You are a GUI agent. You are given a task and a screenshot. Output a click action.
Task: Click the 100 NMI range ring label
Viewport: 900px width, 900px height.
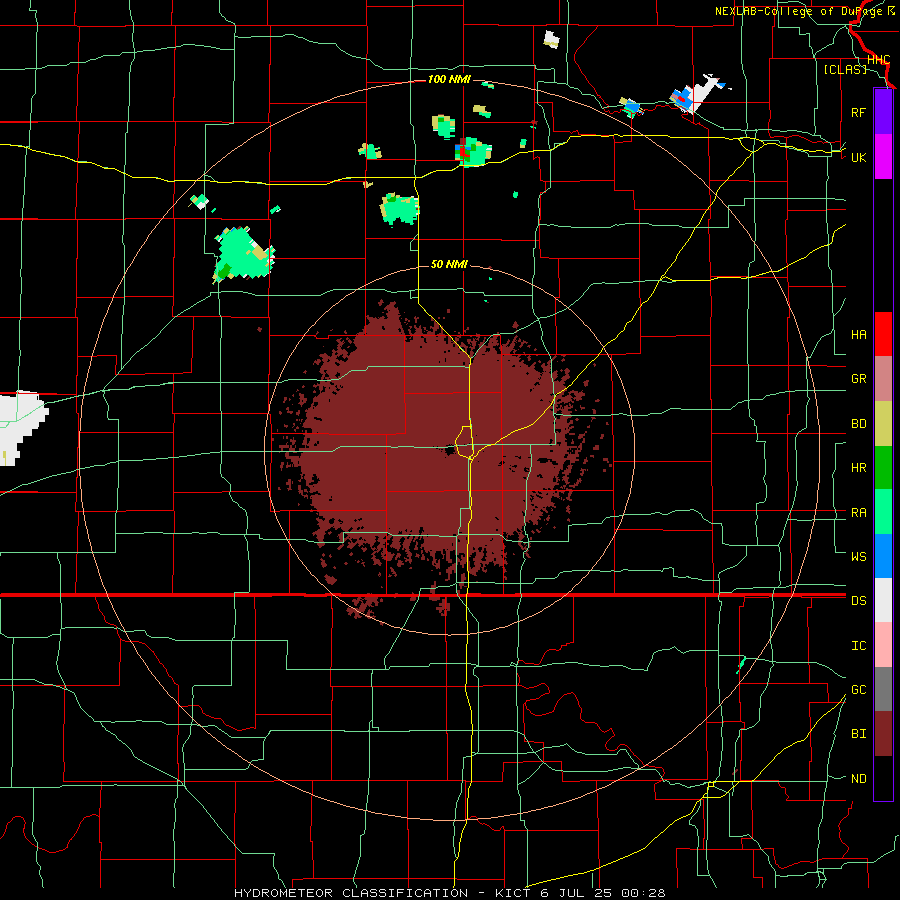(449, 79)
